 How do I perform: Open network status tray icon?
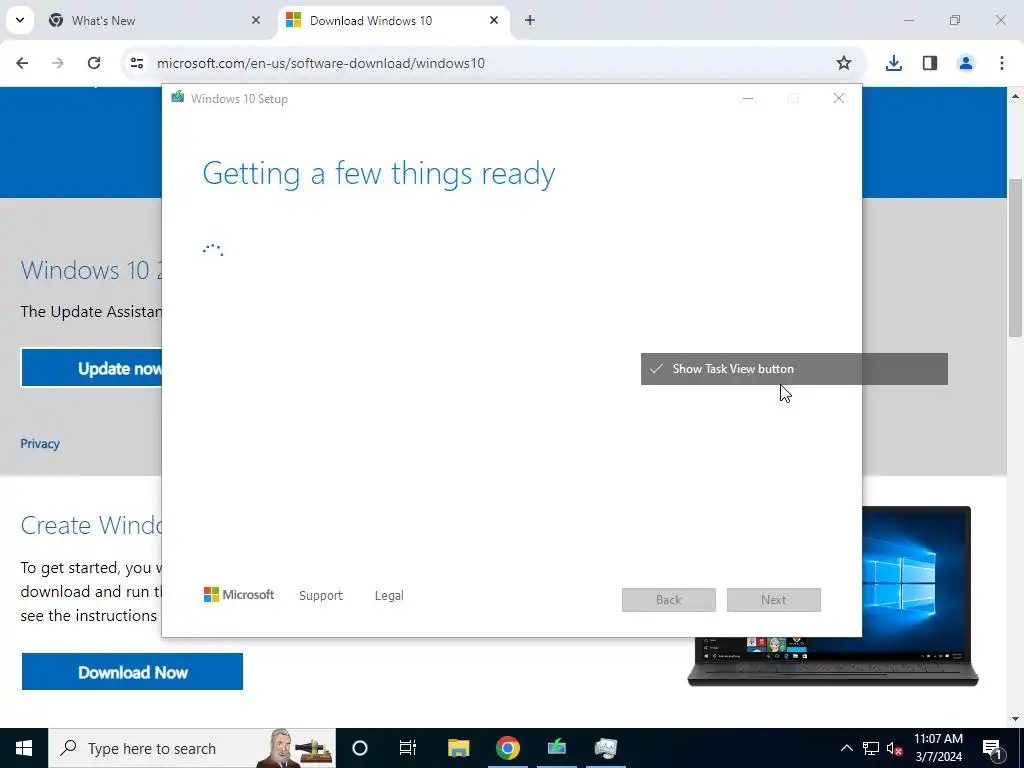(x=871, y=748)
